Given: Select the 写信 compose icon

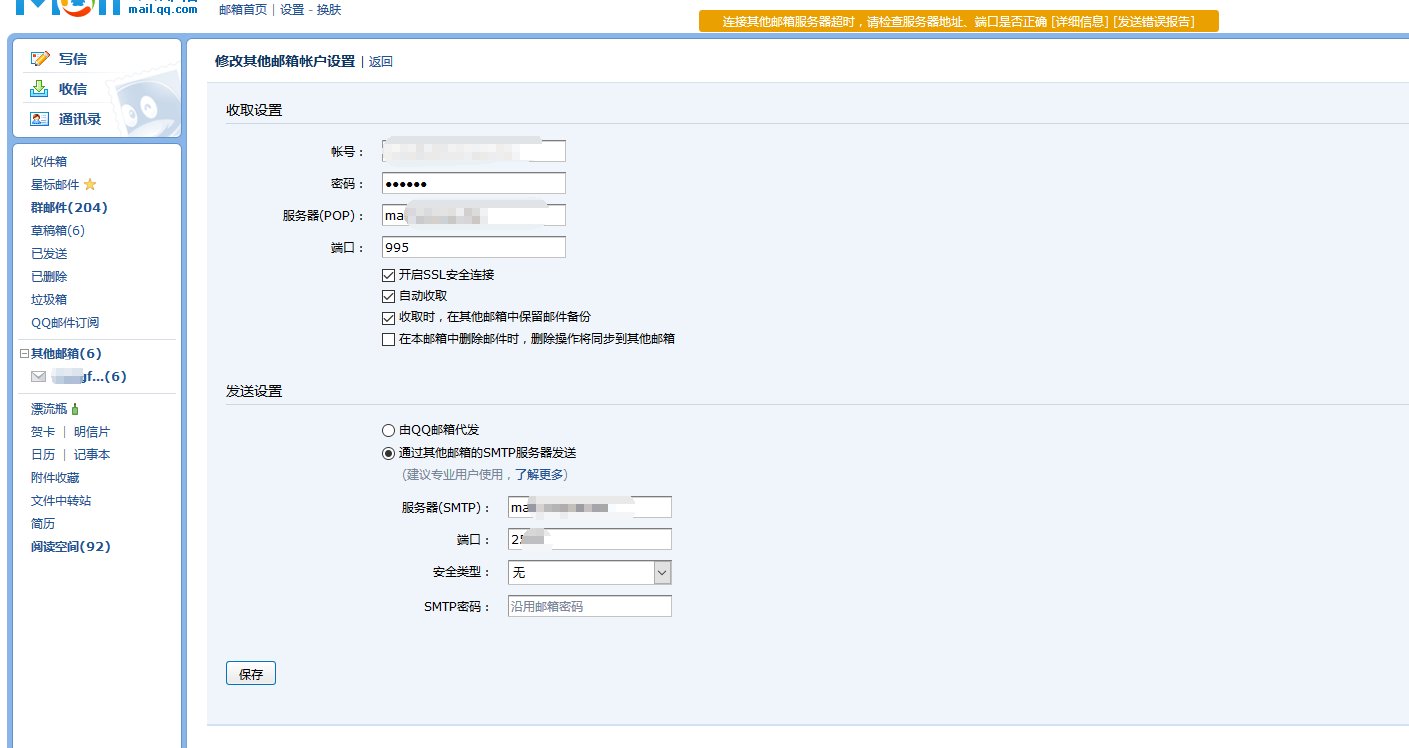Looking at the screenshot, I should coord(42,58).
